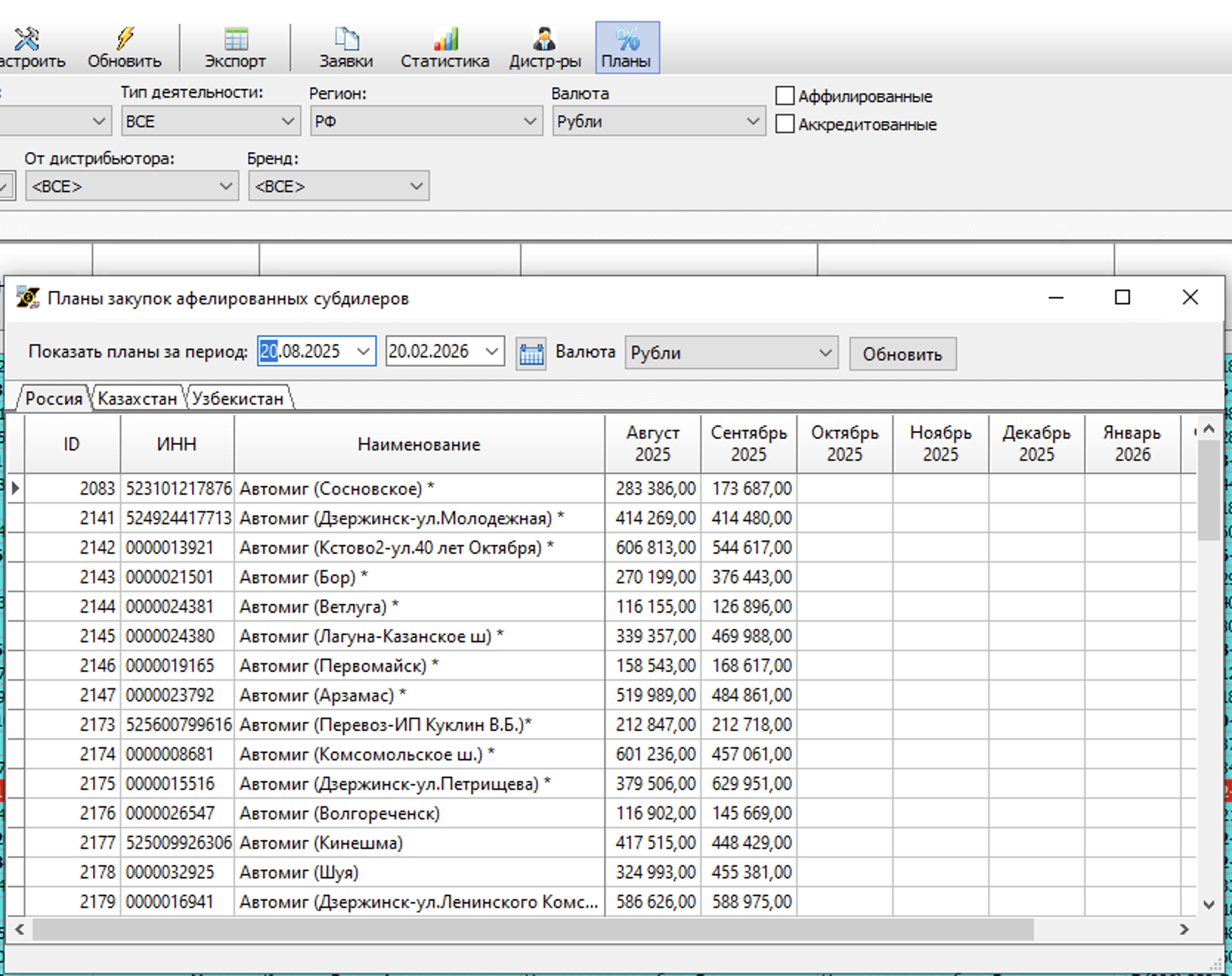This screenshot has height=976, width=1232.
Task: Enable the Аккредитованные checkbox
Action: click(785, 124)
